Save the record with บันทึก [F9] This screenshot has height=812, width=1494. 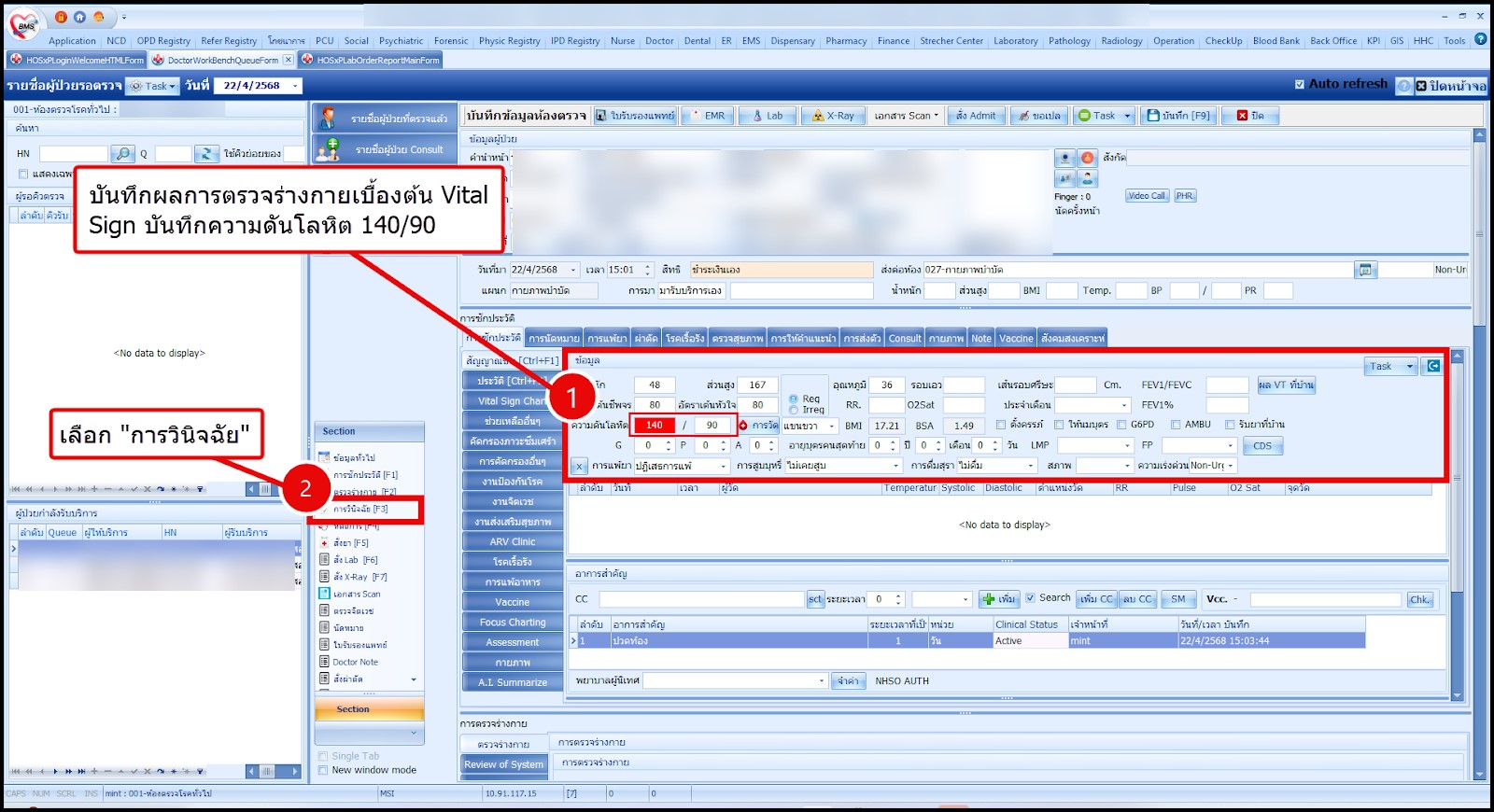pyautogui.click(x=1178, y=116)
